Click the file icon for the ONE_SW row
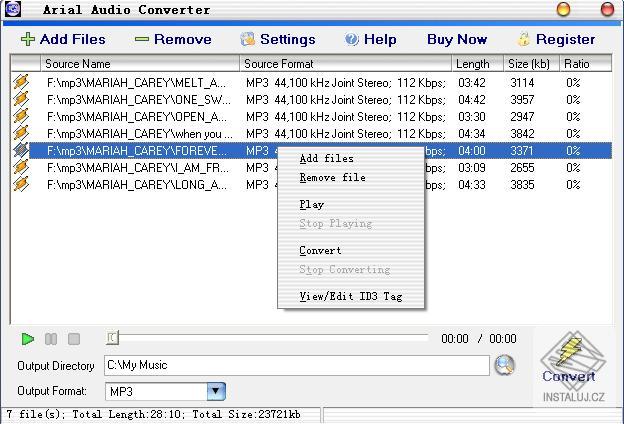 point(21,99)
